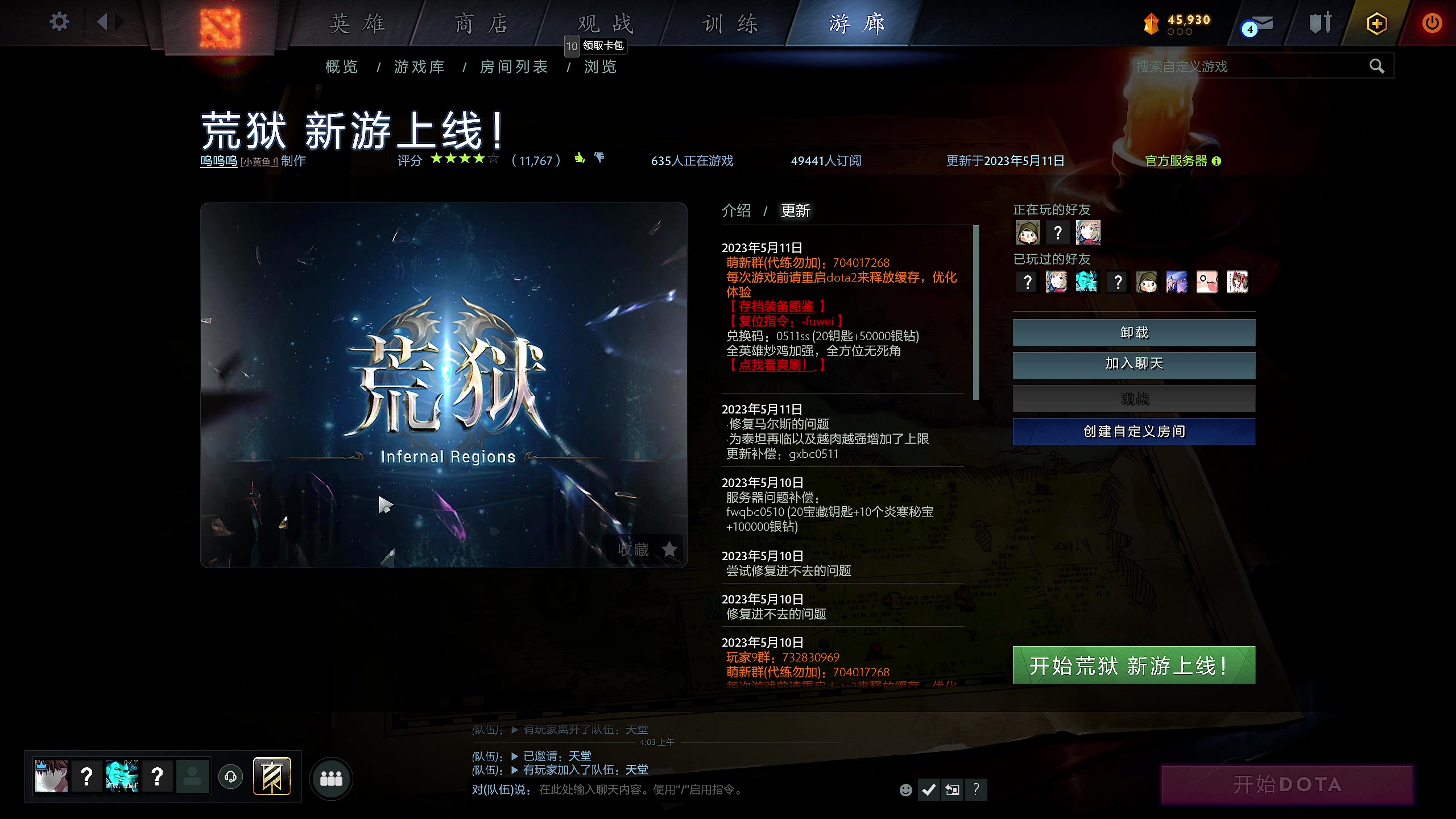
Task: Click the 卸载 button
Action: click(x=1134, y=332)
